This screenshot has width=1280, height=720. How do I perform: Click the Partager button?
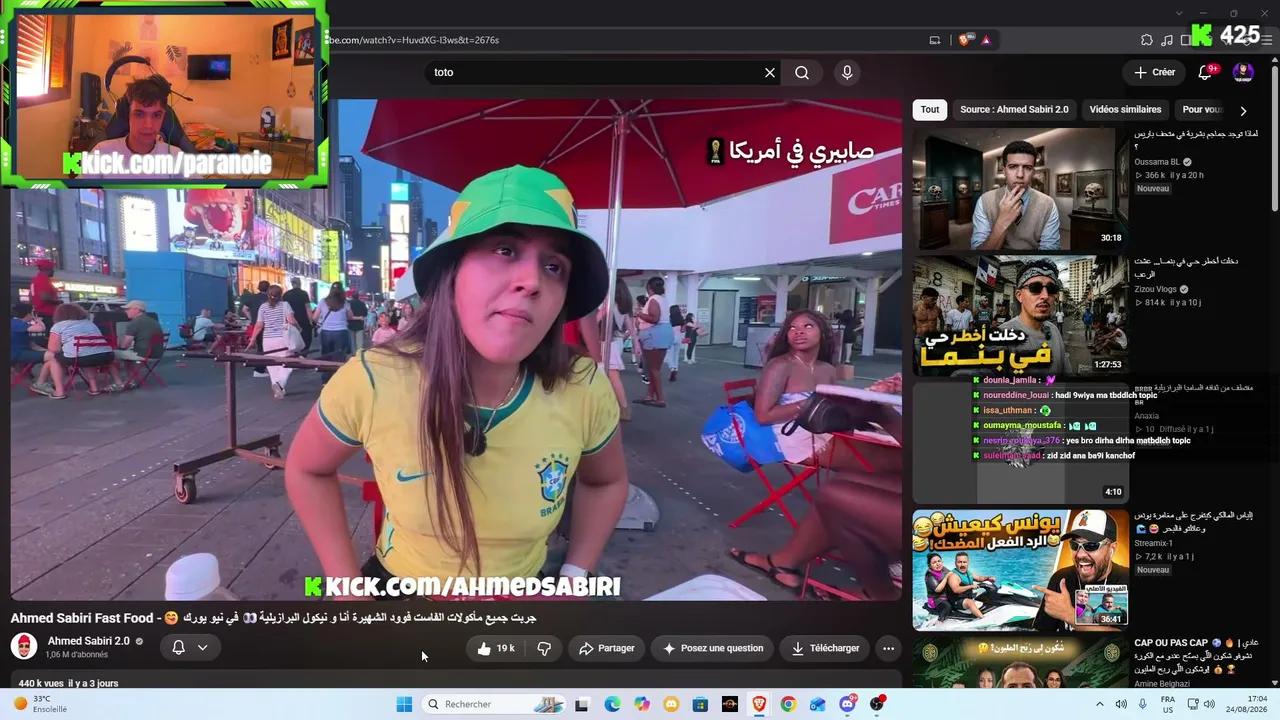click(607, 648)
